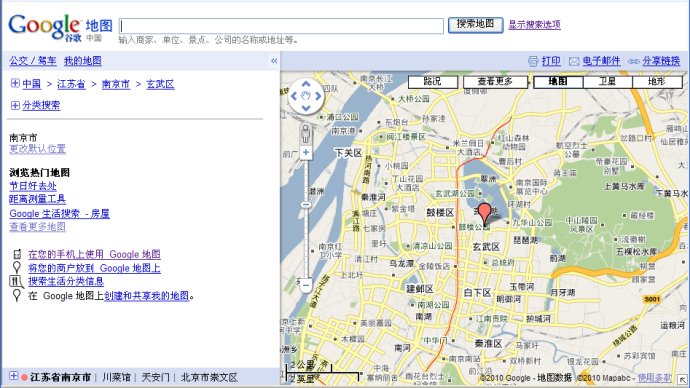Click the 江苏省 breadcrumb link

pos(71,84)
